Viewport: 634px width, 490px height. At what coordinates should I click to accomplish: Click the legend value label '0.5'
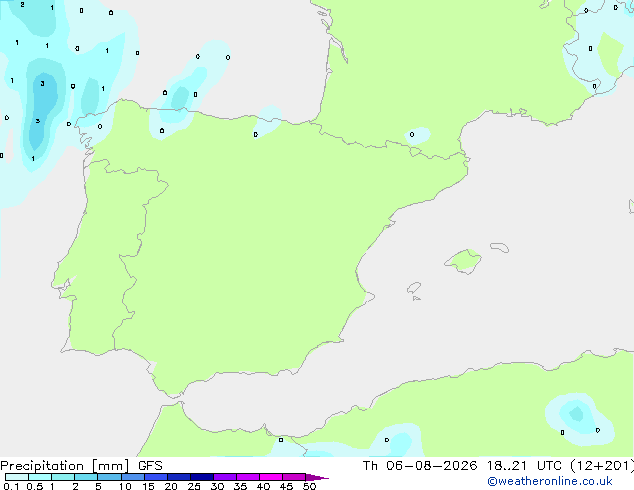[x=34, y=486]
